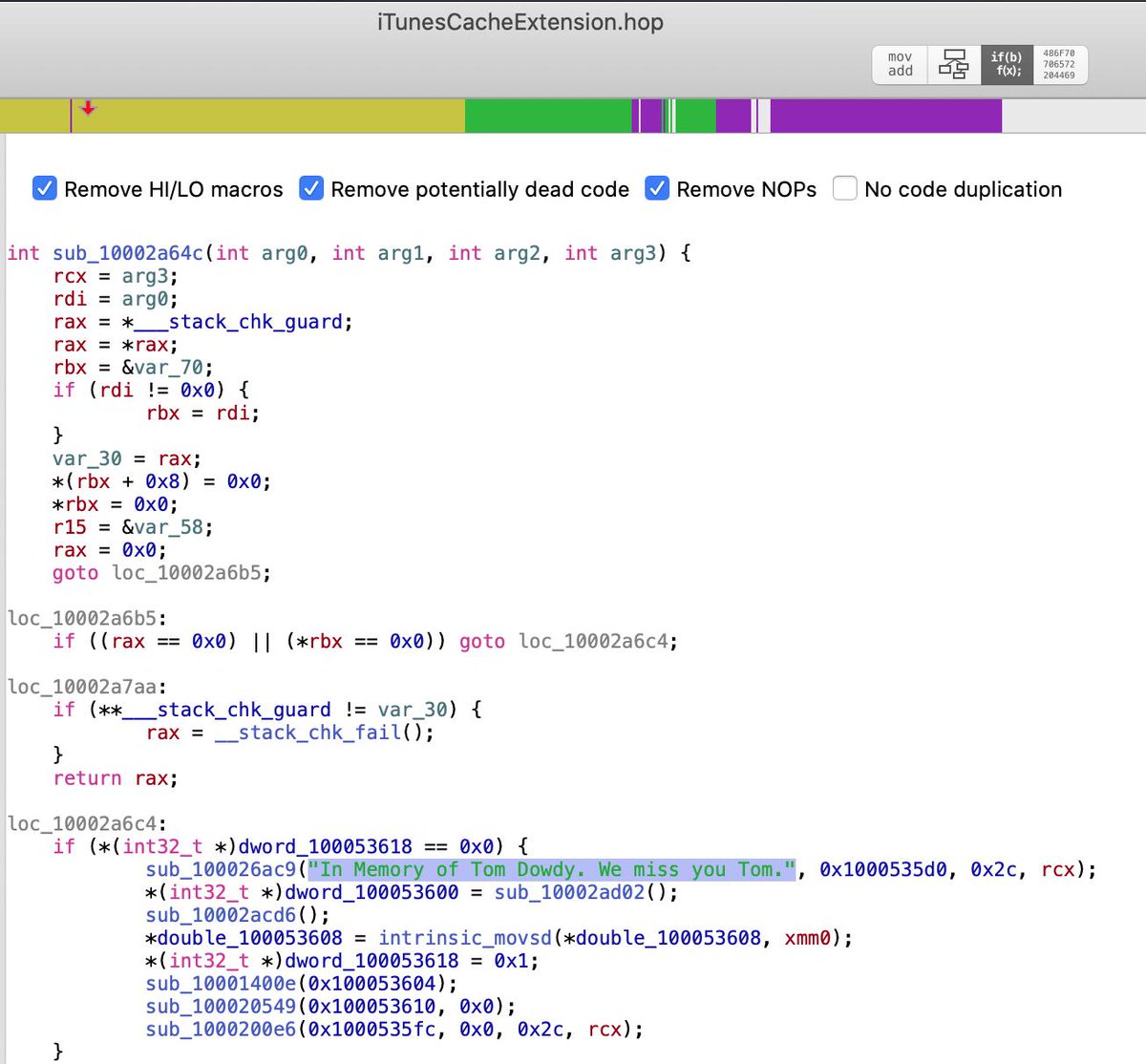Click the loc_10002a7aa label
1146x1064 pixels.
click(x=87, y=687)
